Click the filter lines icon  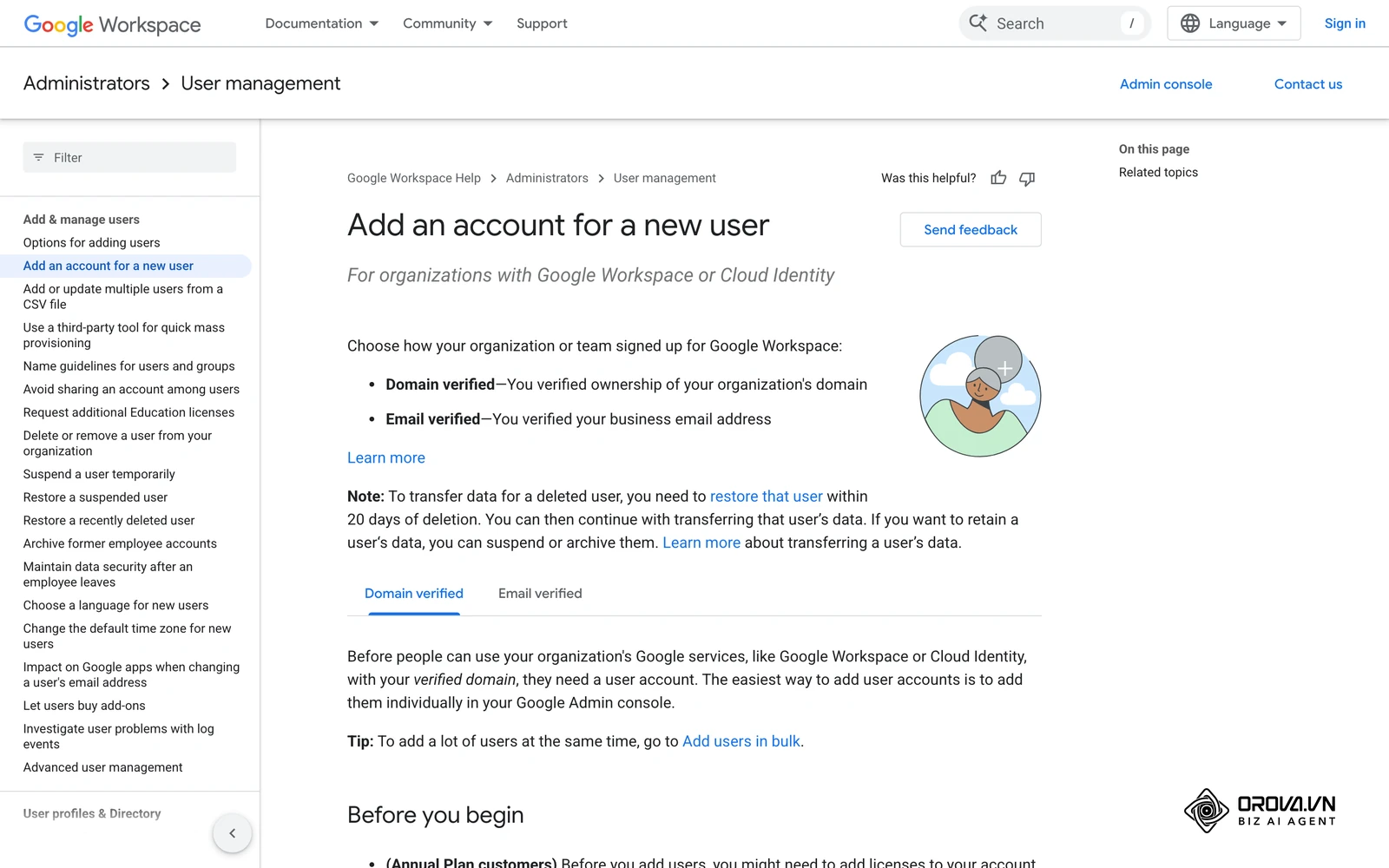[38, 157]
